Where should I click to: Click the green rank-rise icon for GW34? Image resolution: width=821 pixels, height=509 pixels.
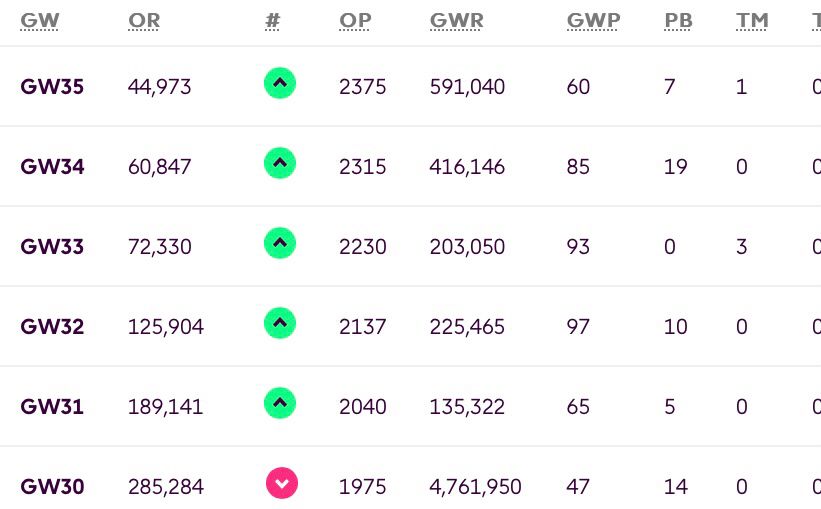pos(280,163)
